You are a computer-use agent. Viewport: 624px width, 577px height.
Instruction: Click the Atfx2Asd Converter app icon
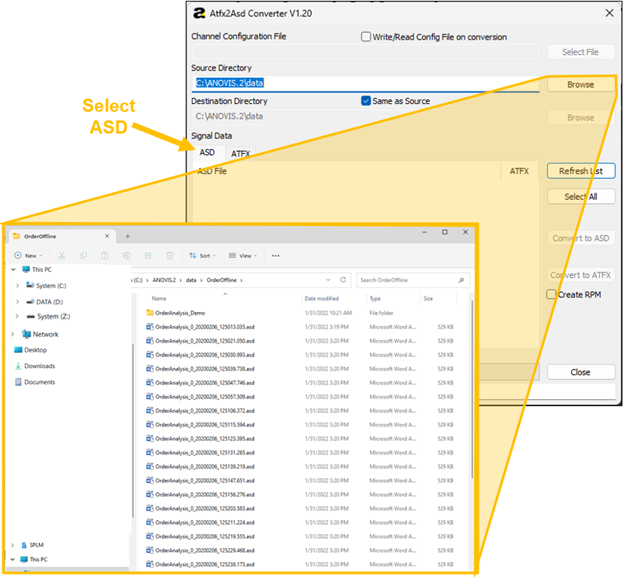click(201, 13)
